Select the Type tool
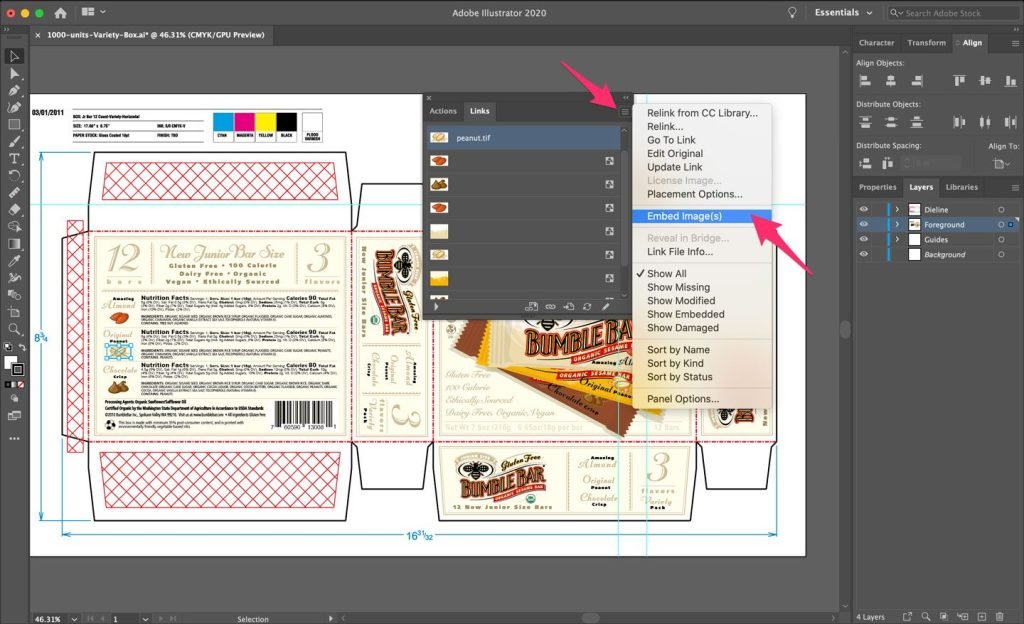 14,158
